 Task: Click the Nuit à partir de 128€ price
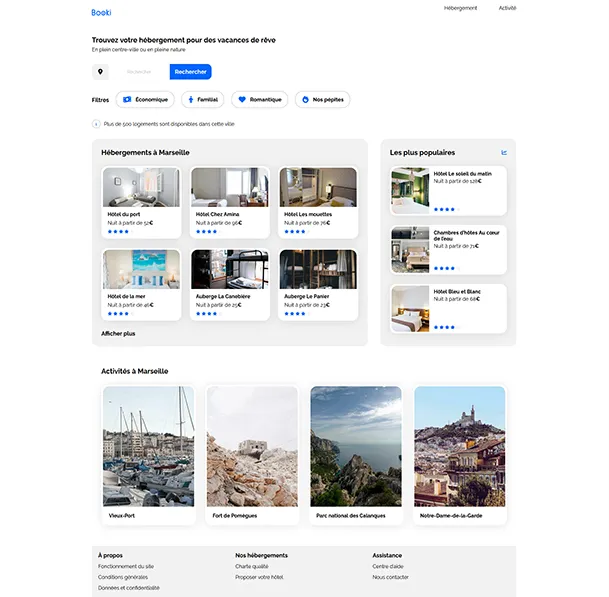pyautogui.click(x=458, y=181)
